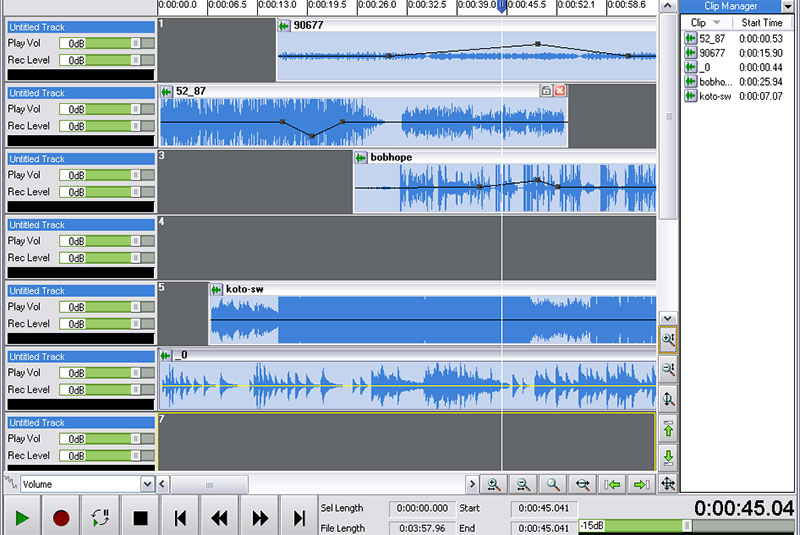
Task: Move track down with green down arrow
Action: point(668,457)
